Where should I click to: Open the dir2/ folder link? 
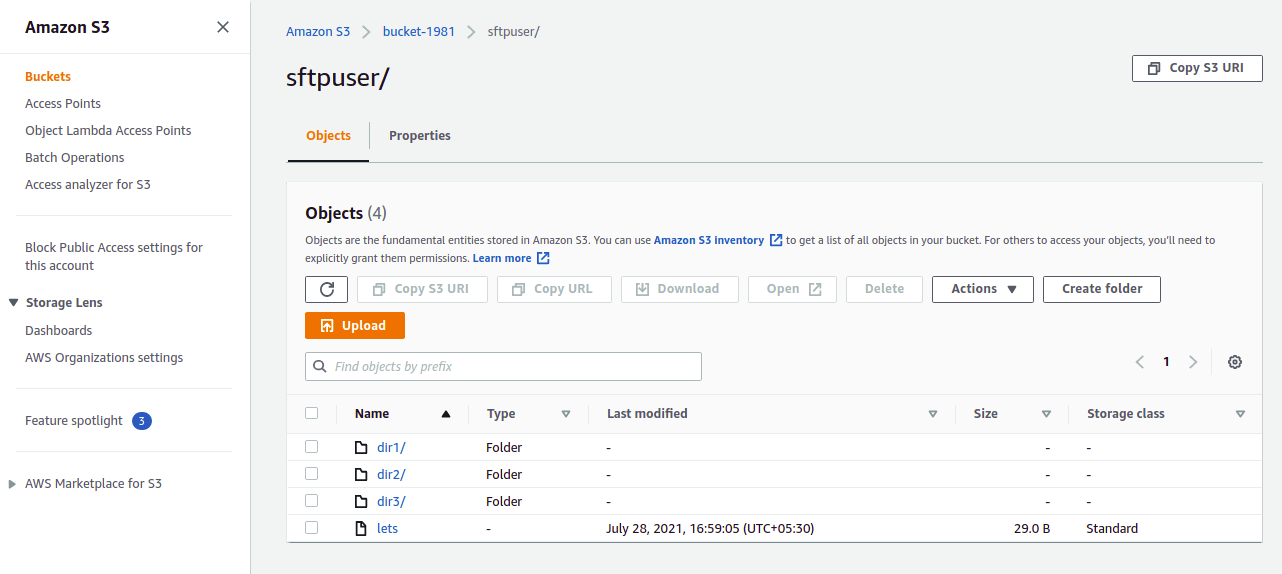391,475
